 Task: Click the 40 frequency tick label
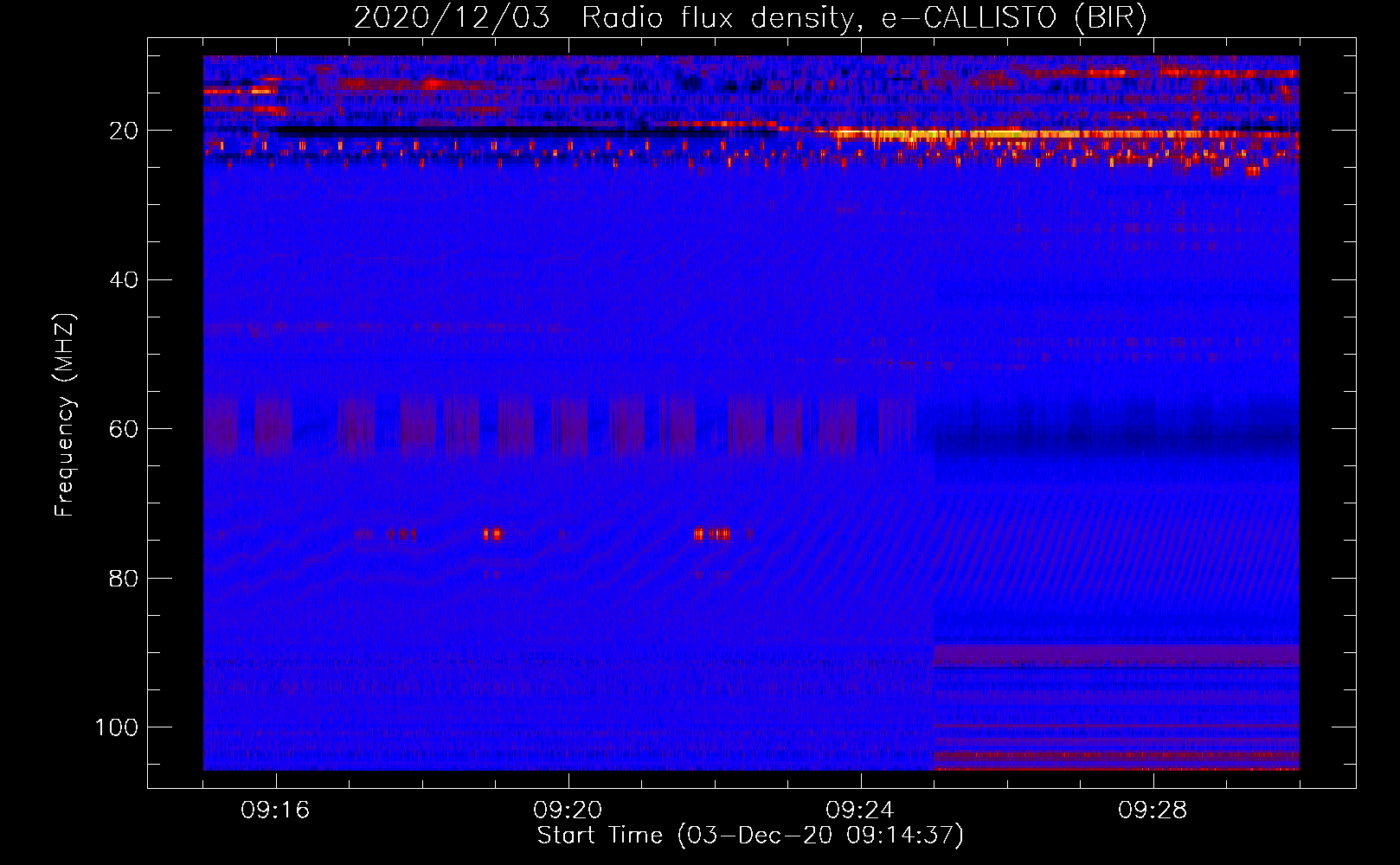tap(124, 279)
